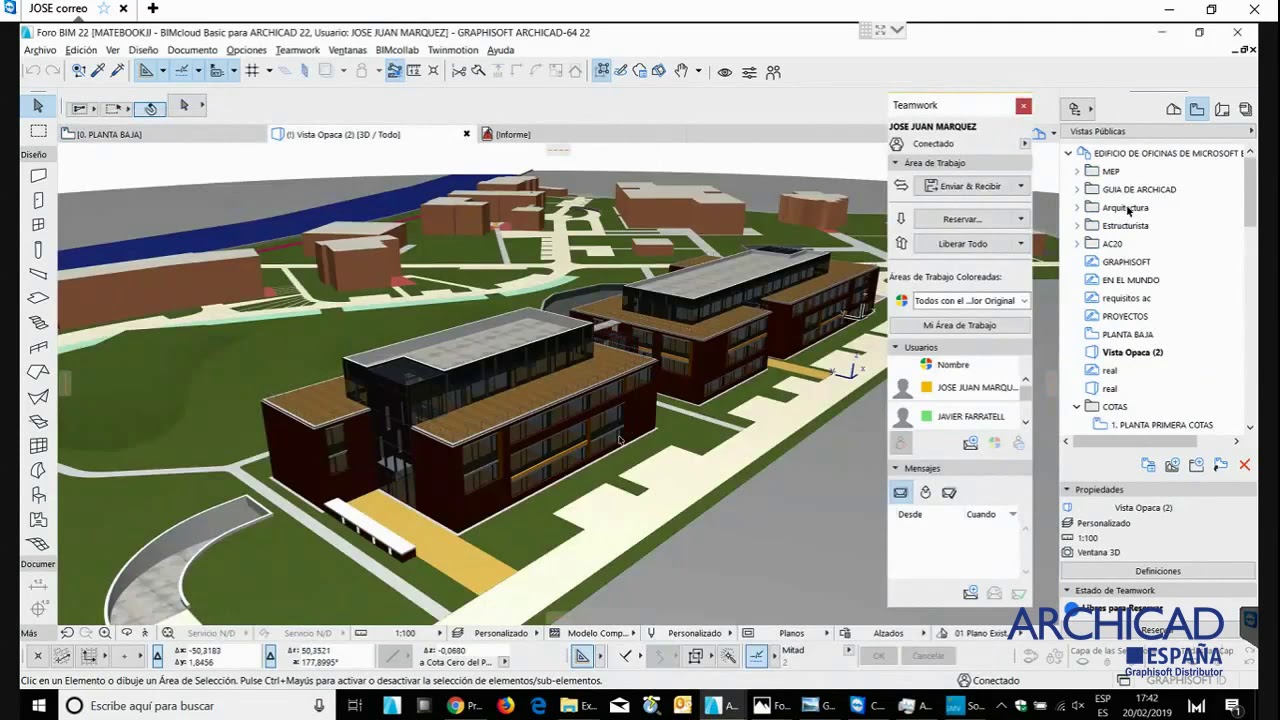Click the grid snap icon in toolbar

(252, 71)
